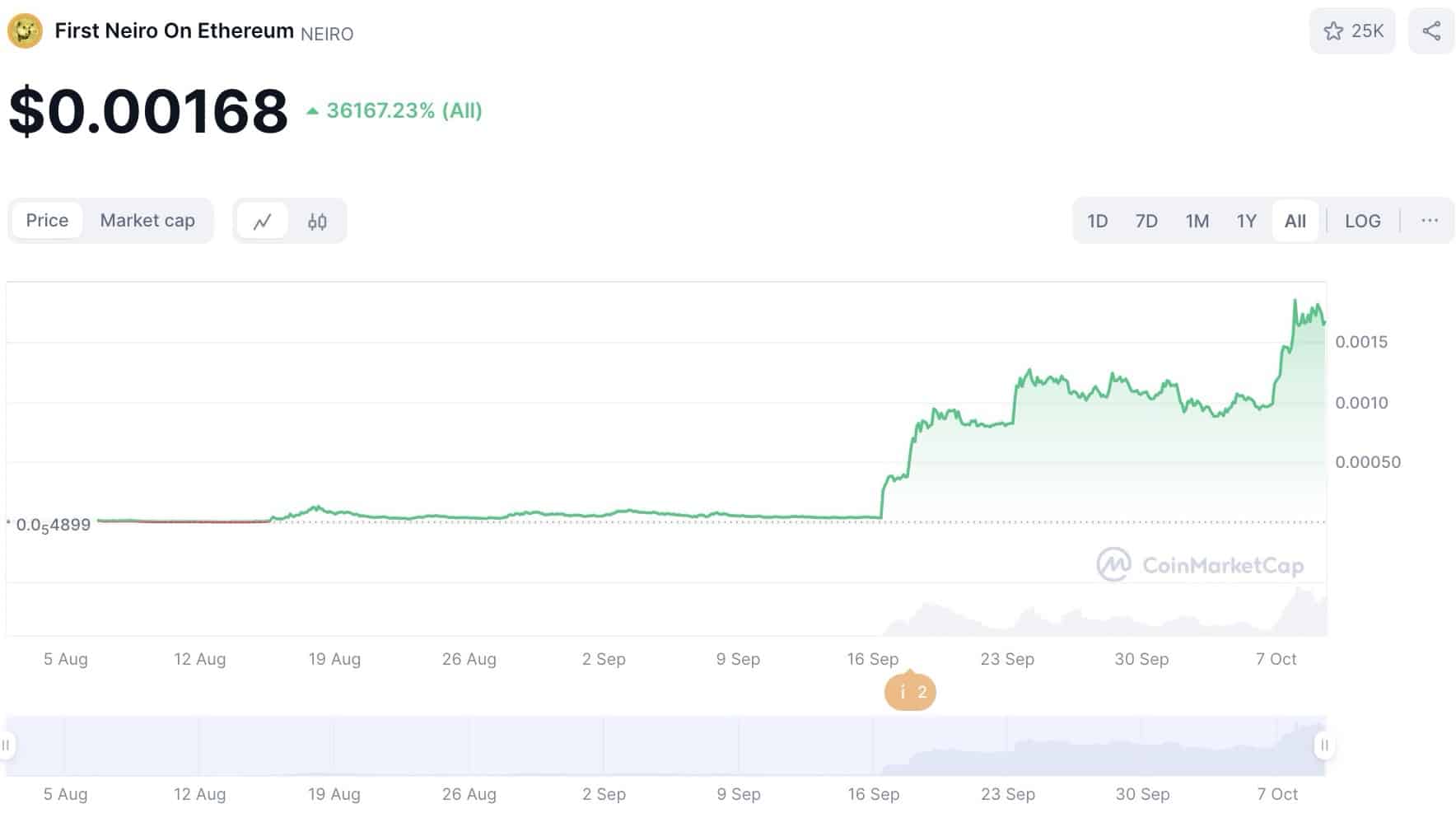The image size is (1456, 818).
Task: Click the 0.00050 y-axis label
Action: 1368,462
